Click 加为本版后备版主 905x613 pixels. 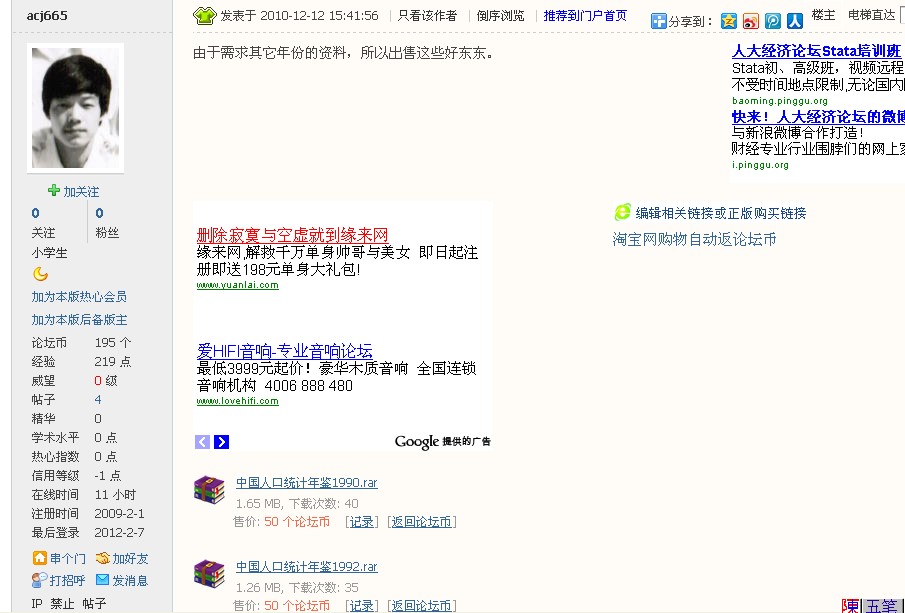click(79, 320)
